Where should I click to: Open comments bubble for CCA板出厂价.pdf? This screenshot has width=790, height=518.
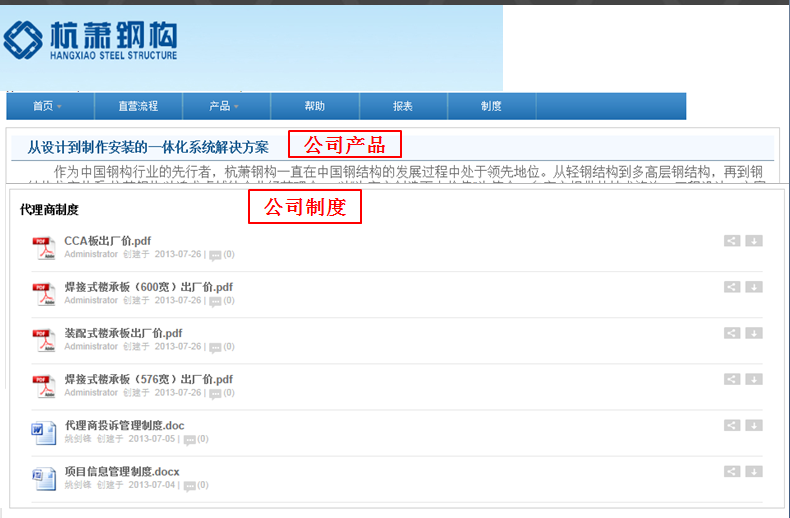[215, 255]
